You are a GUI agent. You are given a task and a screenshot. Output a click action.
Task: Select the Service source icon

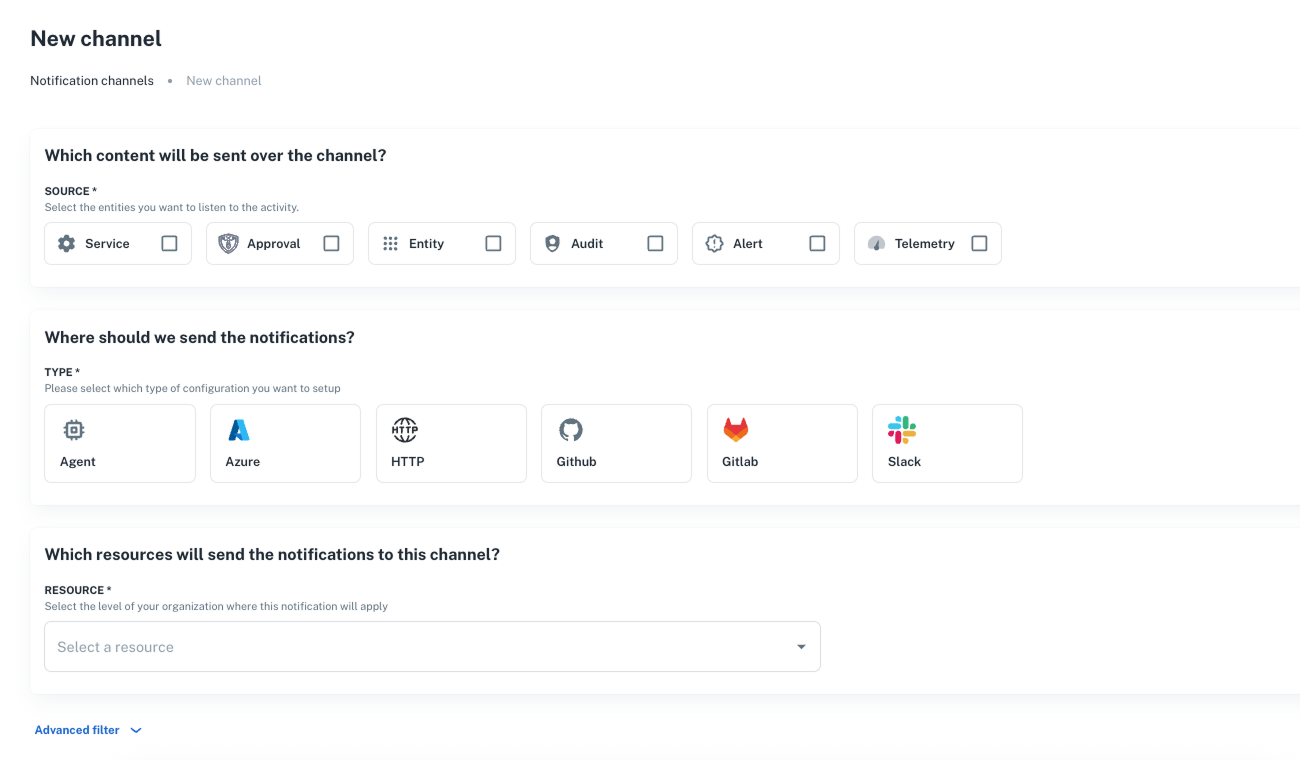66,243
